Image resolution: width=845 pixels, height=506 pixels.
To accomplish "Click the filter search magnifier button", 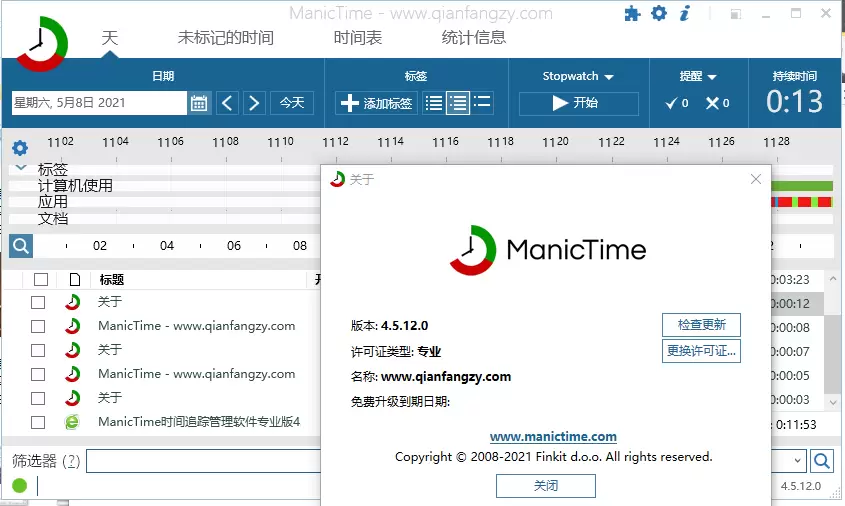I will pyautogui.click(x=821, y=461).
